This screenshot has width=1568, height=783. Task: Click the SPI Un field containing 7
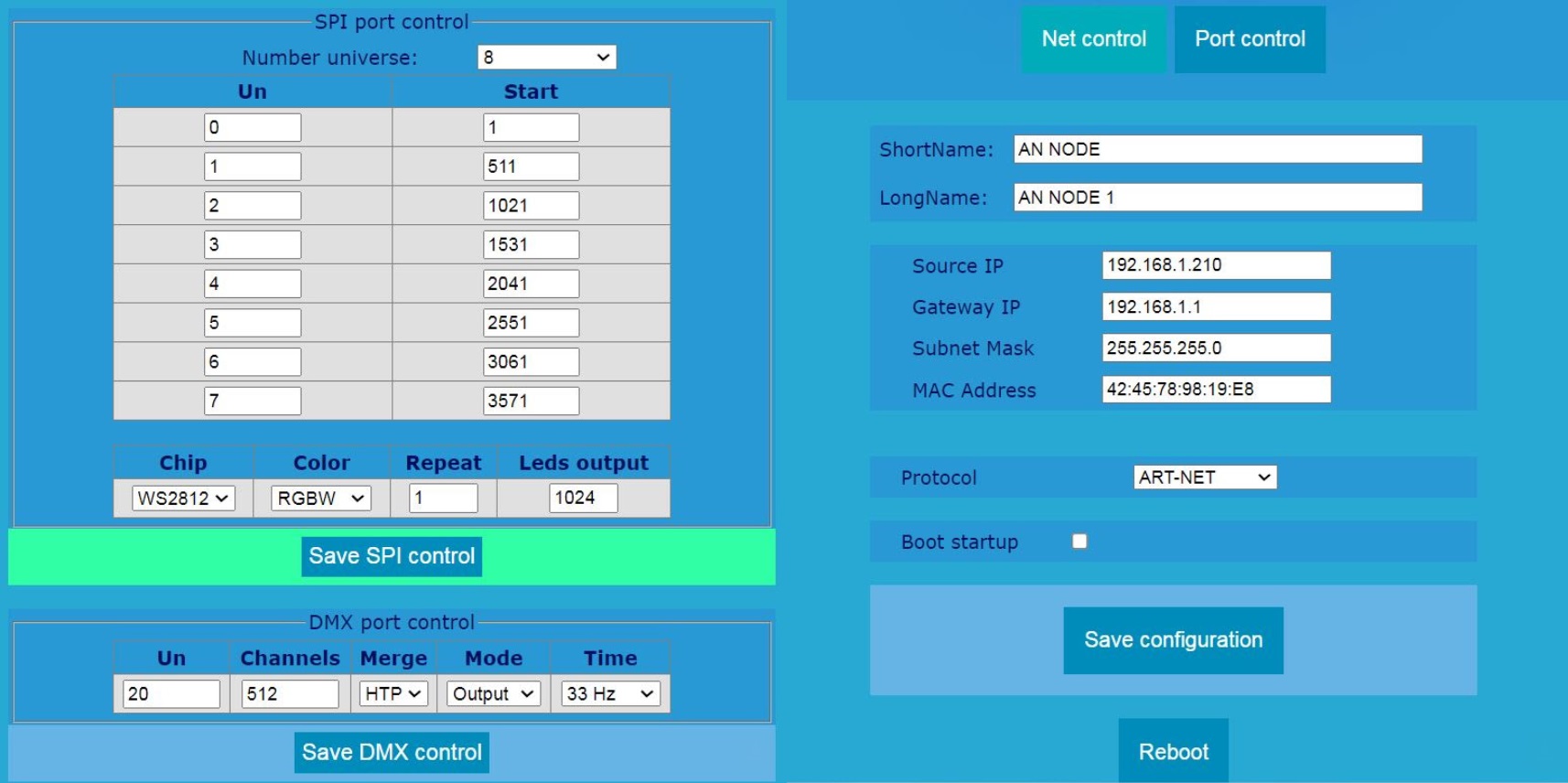point(252,401)
